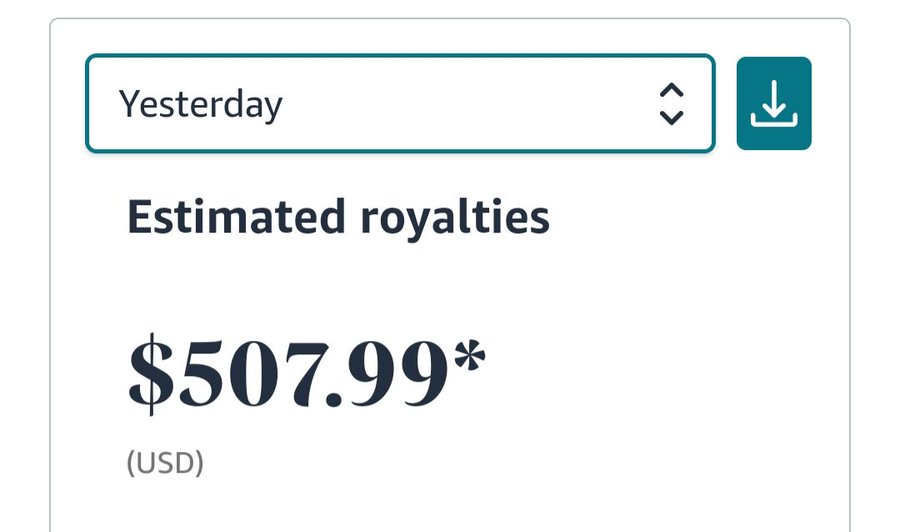Viewport: 900px width, 532px height.
Task: Click the asterisk footnote after 507.99
Action: 470,356
